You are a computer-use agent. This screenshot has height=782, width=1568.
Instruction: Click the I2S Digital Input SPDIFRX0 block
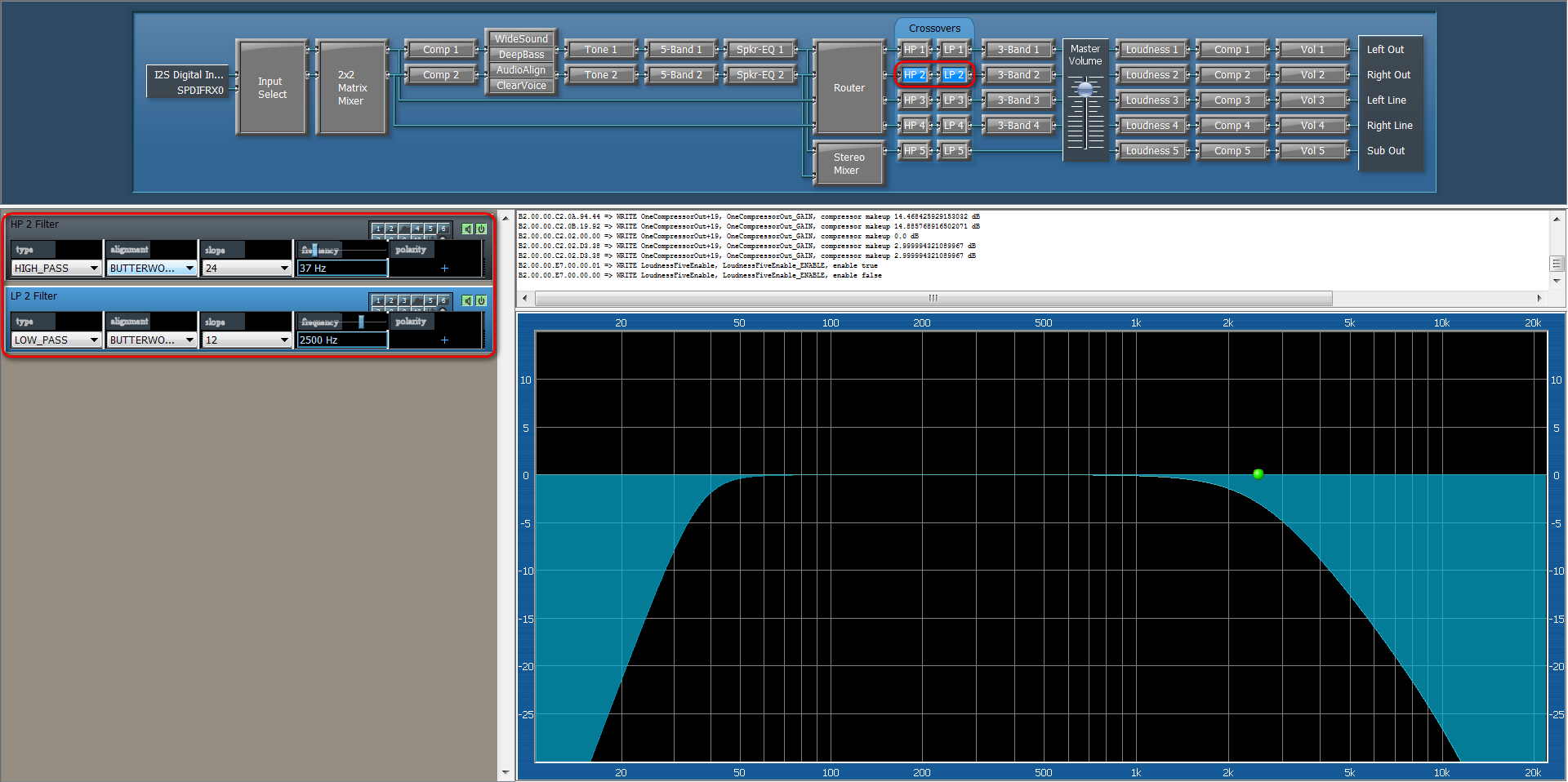point(189,82)
